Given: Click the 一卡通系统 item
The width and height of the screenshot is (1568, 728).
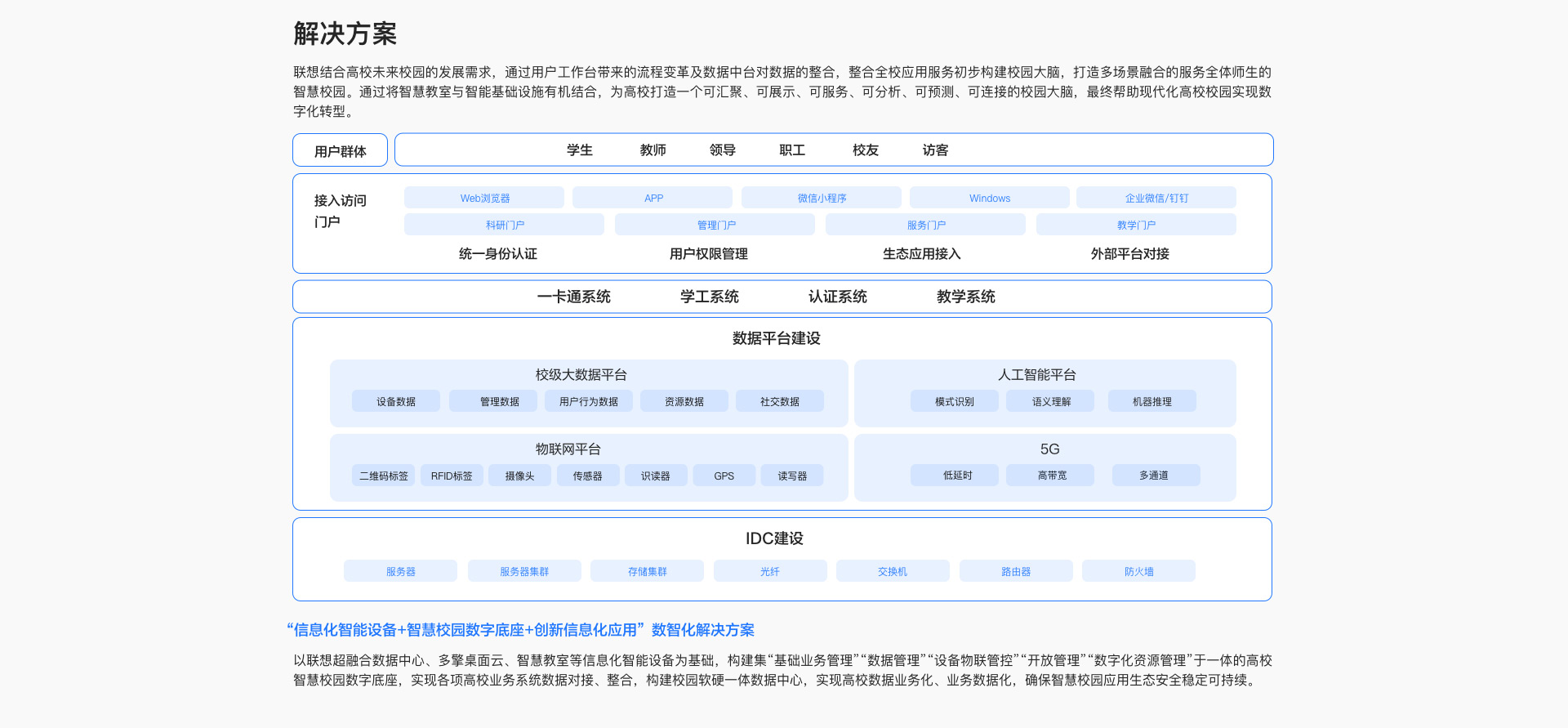Looking at the screenshot, I should (x=573, y=297).
